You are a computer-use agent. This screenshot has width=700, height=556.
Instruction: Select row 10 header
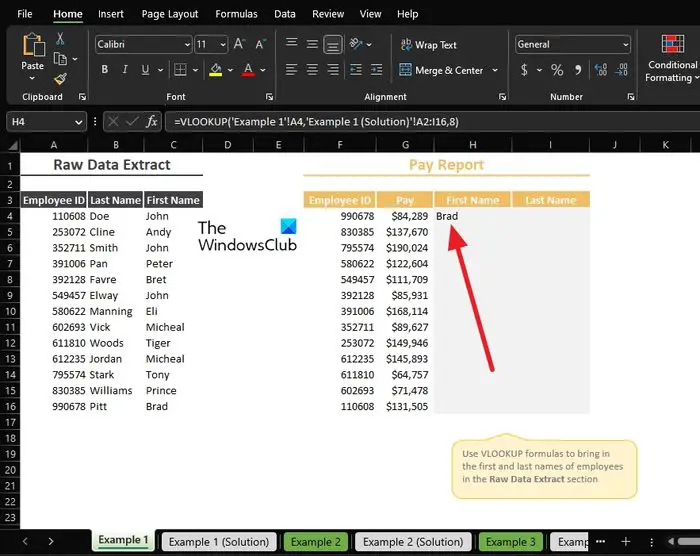(x=10, y=311)
